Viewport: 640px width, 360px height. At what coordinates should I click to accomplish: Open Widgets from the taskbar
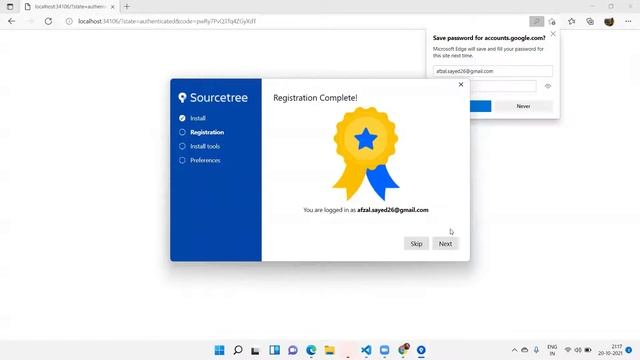[274, 350]
